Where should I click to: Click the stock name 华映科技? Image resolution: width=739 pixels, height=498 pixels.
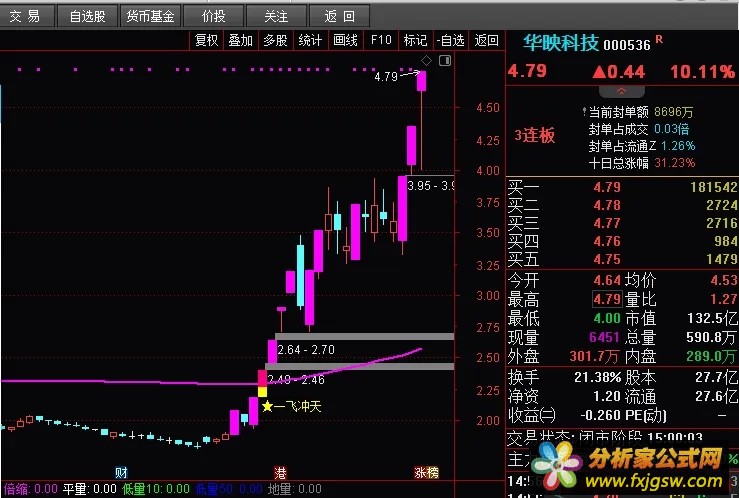coord(561,43)
